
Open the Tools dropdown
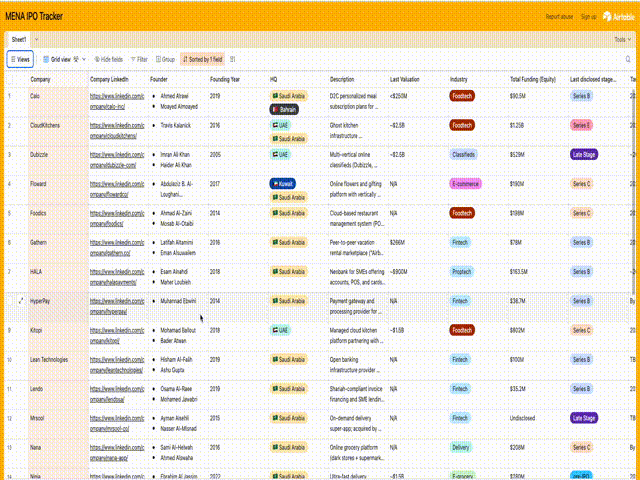622,40
